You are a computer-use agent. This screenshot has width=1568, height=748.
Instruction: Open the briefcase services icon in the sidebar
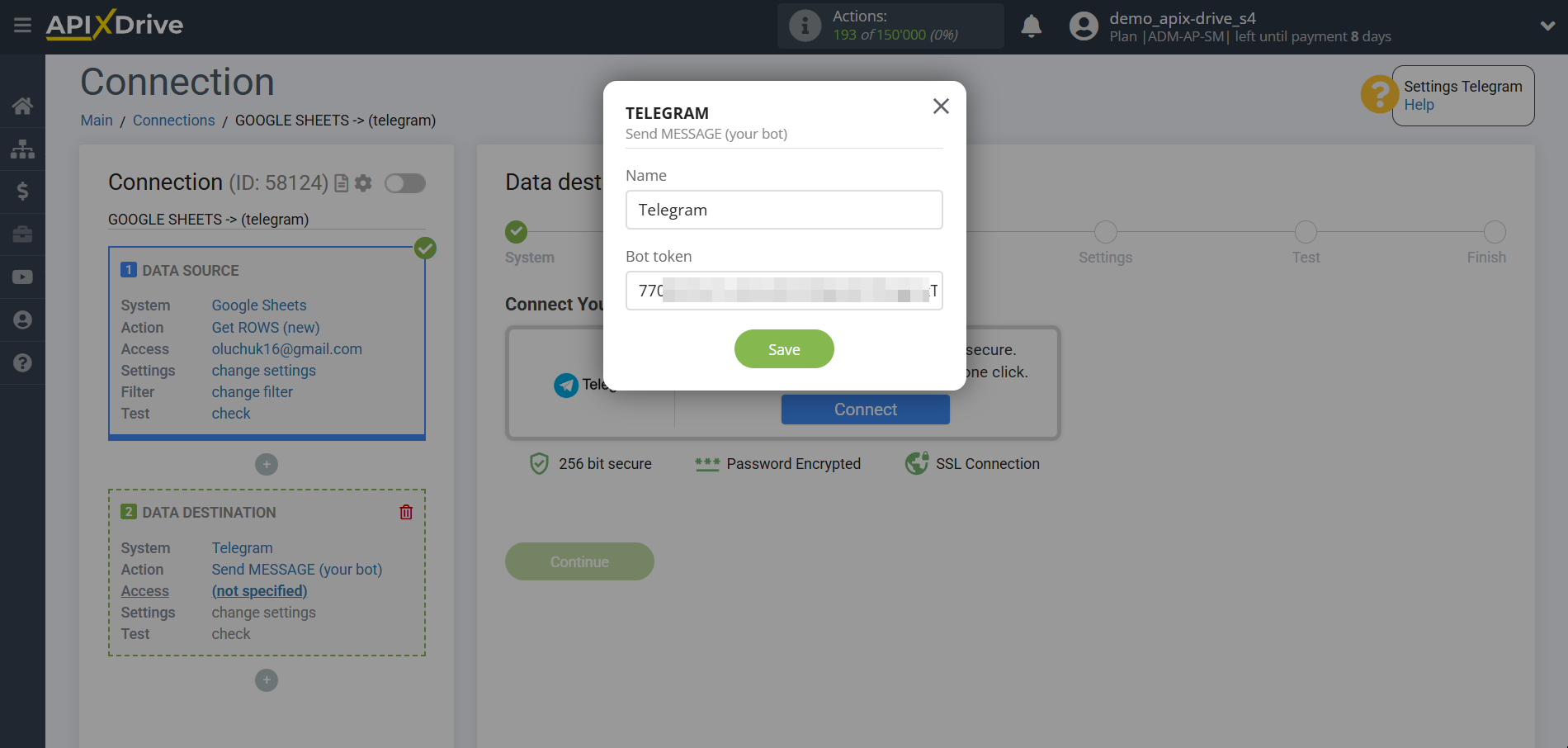(x=22, y=234)
